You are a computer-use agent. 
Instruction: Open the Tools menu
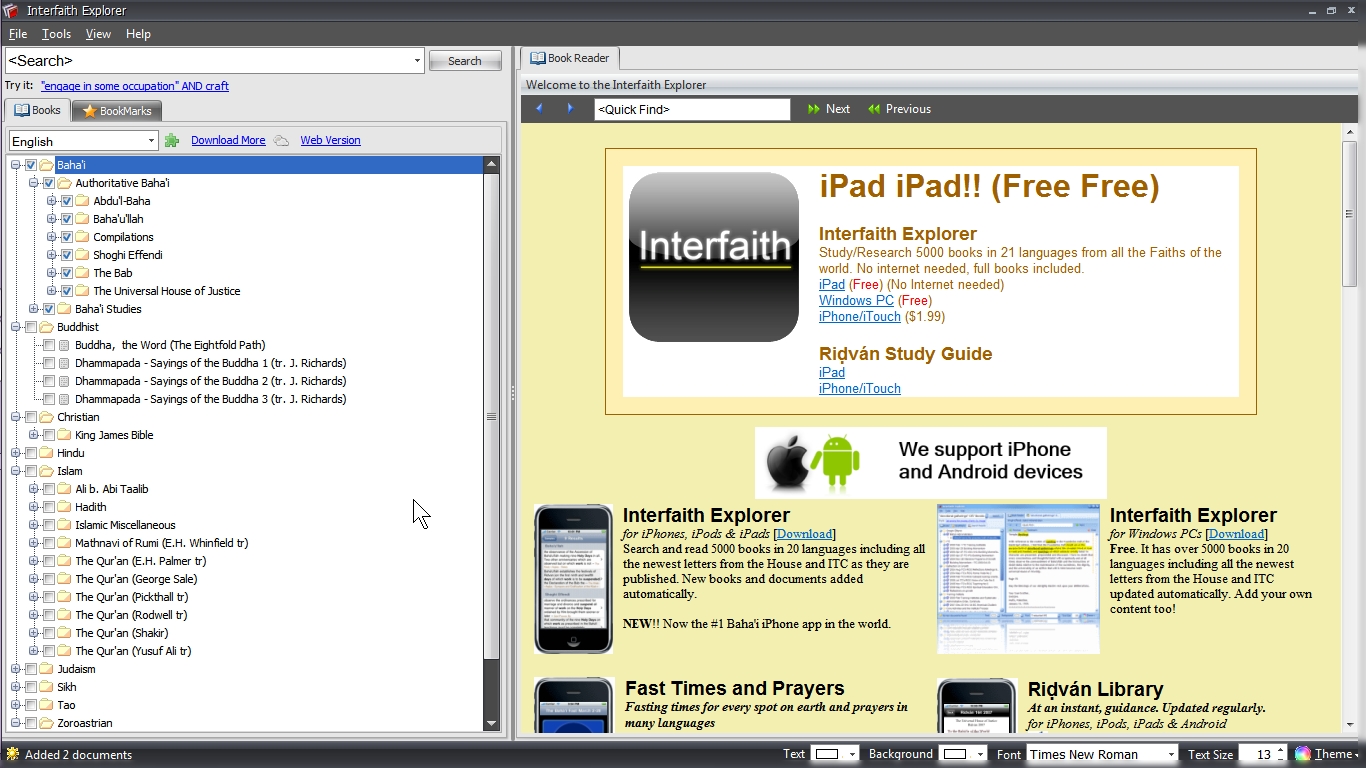tap(56, 33)
